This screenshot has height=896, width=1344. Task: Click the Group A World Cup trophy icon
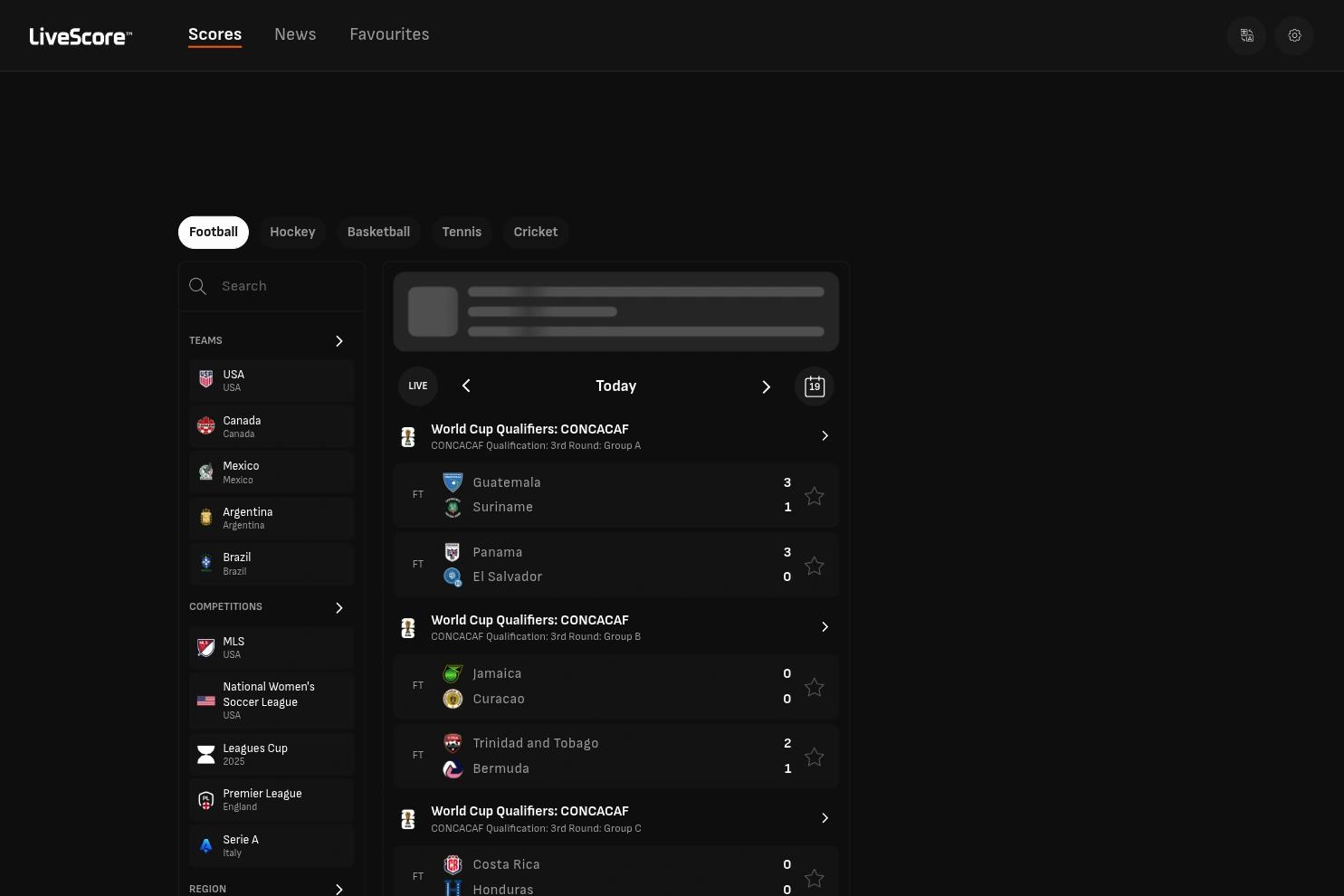point(408,437)
